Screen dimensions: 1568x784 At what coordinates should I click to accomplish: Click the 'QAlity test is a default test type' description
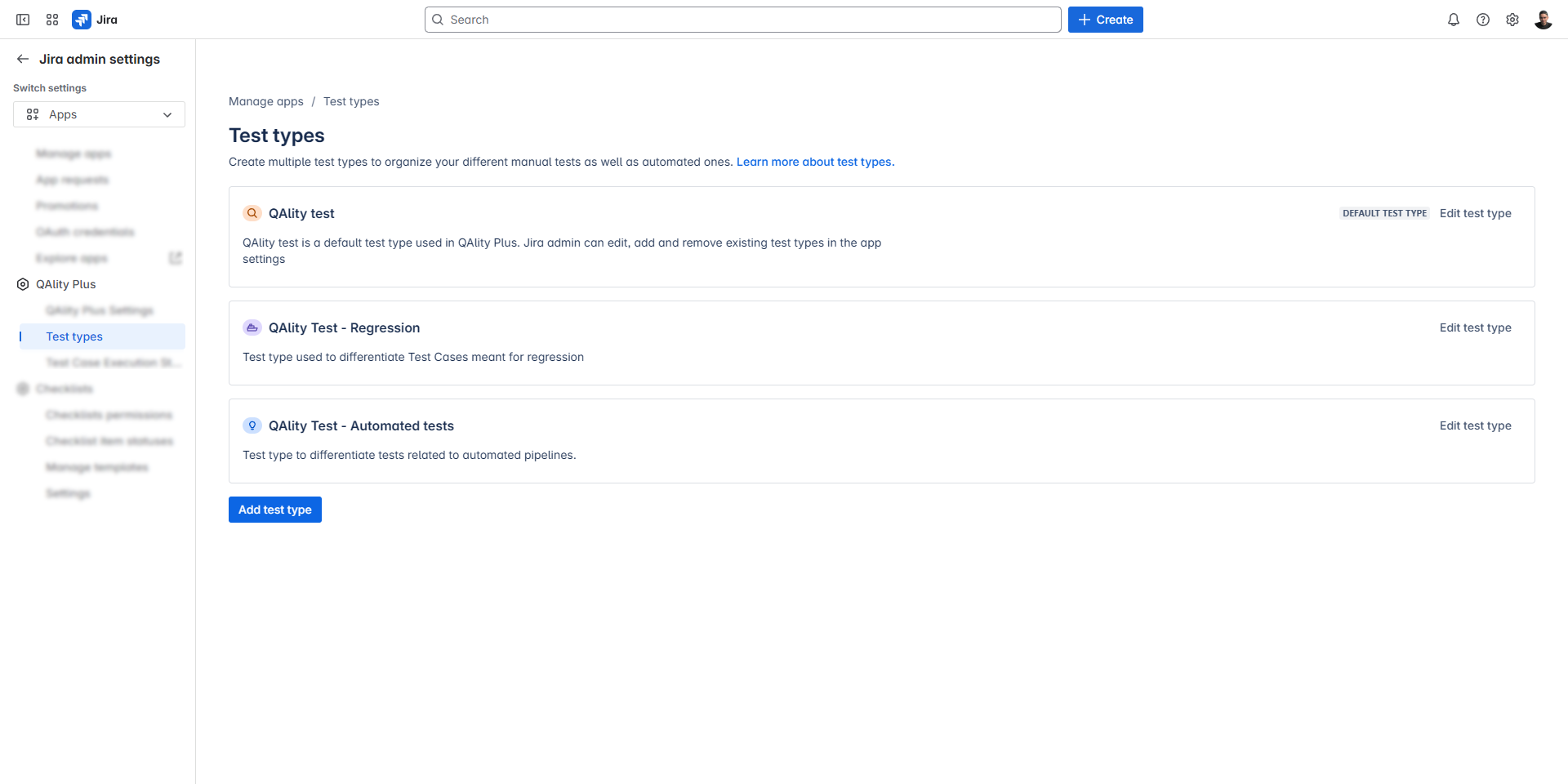click(562, 251)
